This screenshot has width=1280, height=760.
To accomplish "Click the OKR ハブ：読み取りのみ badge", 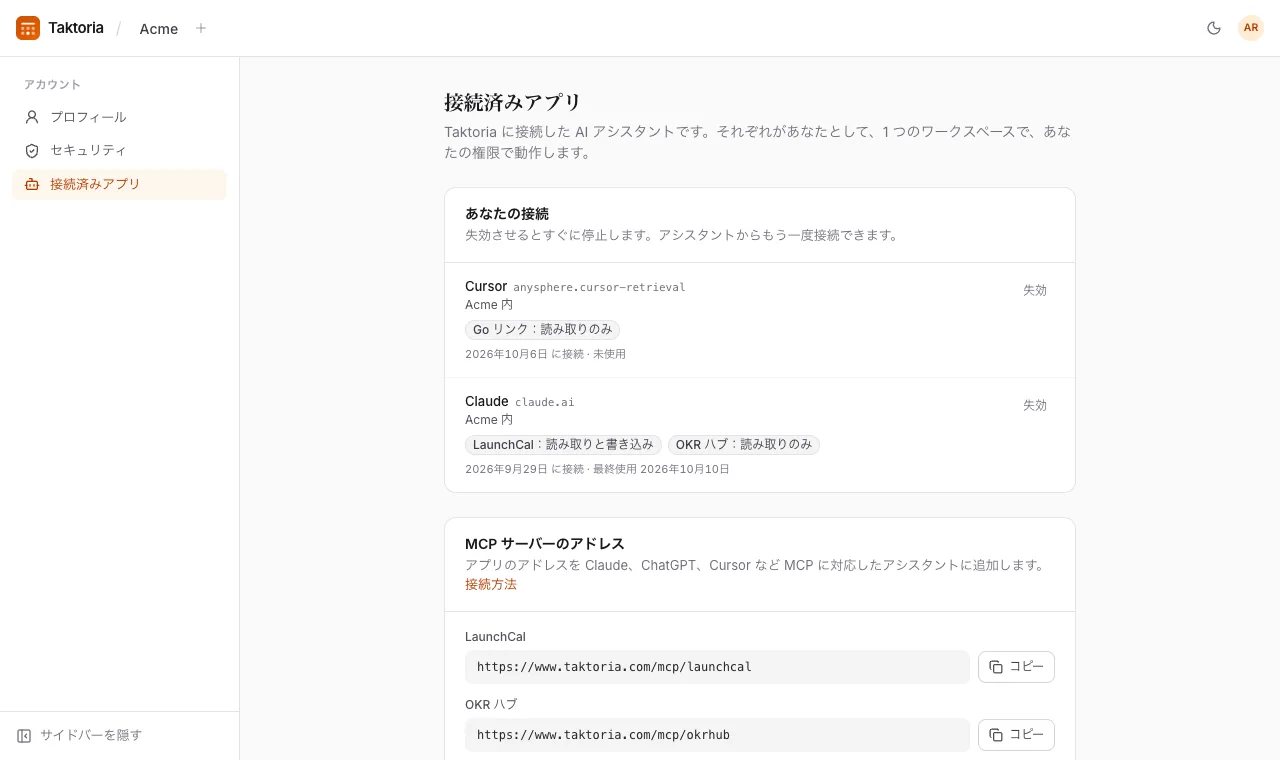I will pos(744,444).
